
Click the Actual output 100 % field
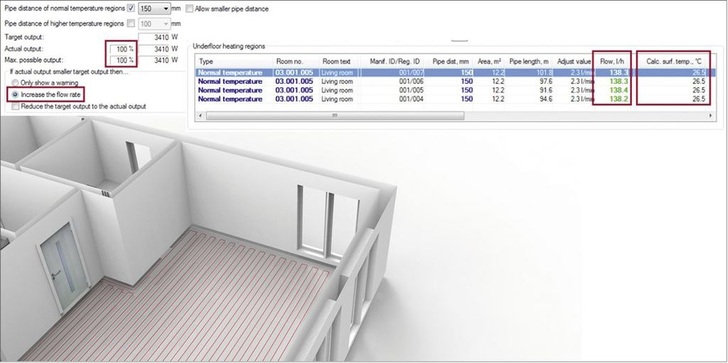click(x=123, y=49)
